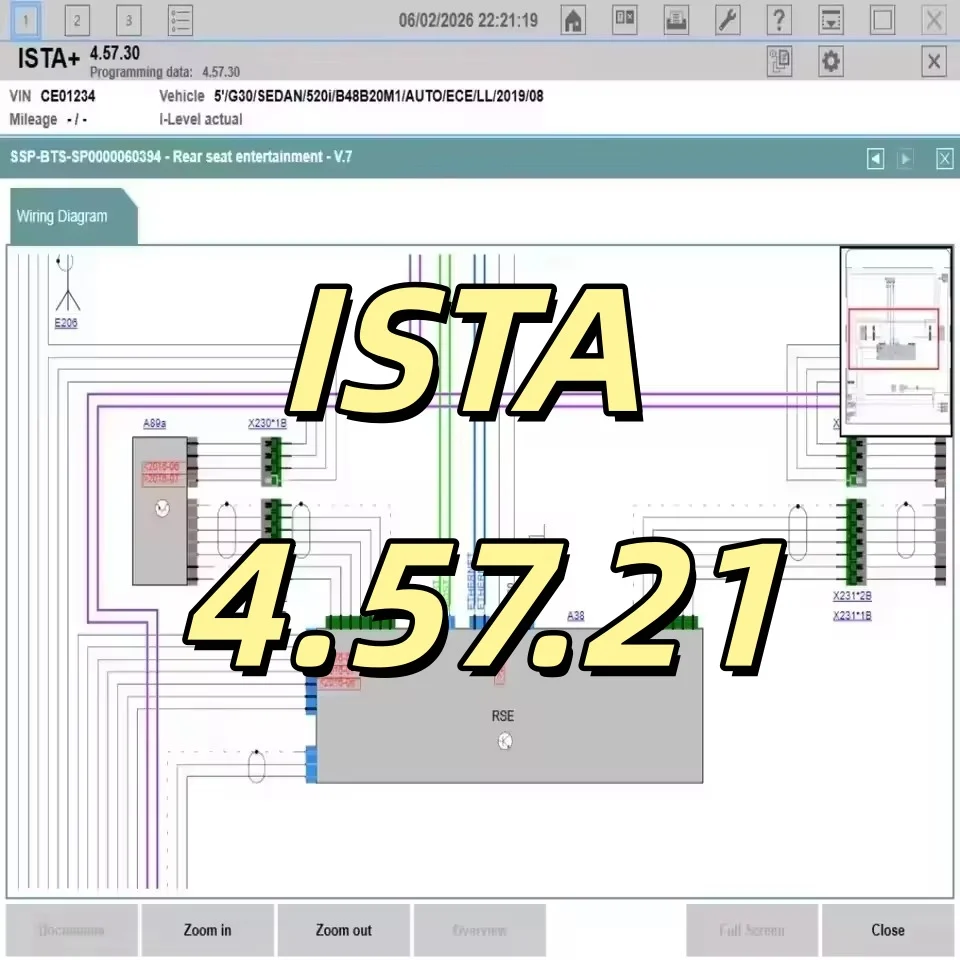Go to the Home screen icon
This screenshot has width=960, height=960.
click(573, 20)
